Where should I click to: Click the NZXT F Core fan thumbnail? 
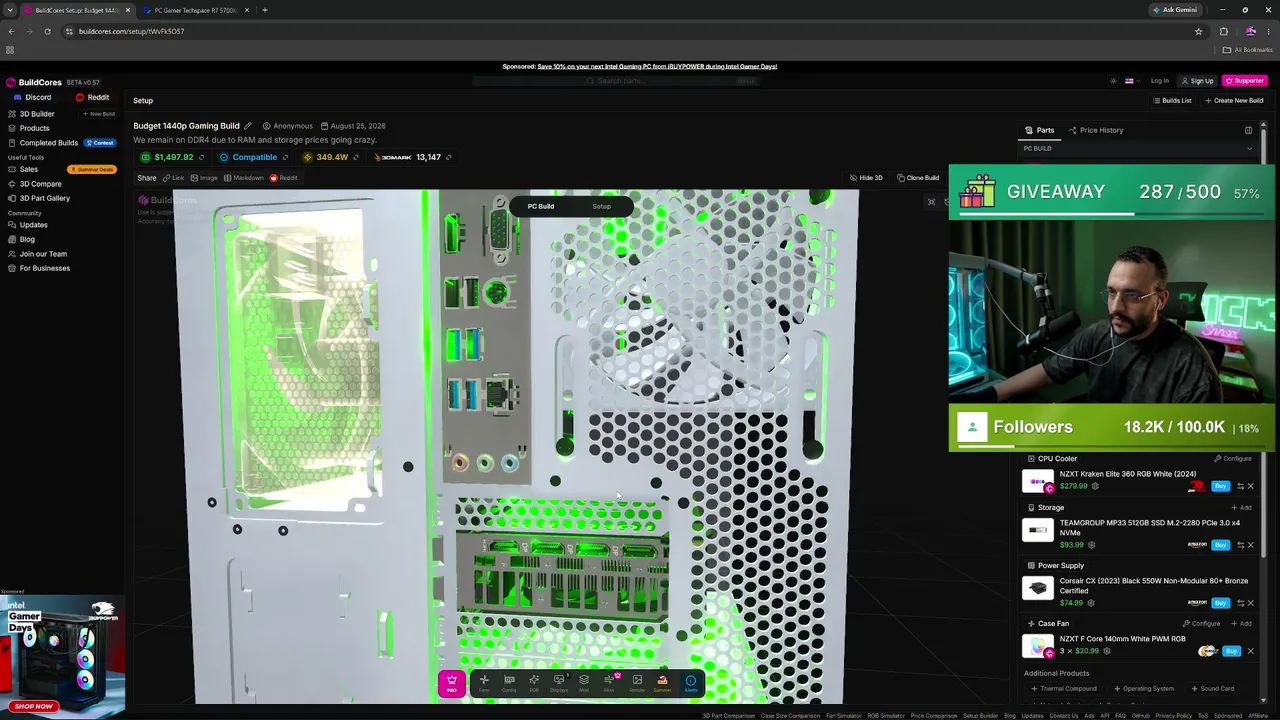click(x=1038, y=646)
